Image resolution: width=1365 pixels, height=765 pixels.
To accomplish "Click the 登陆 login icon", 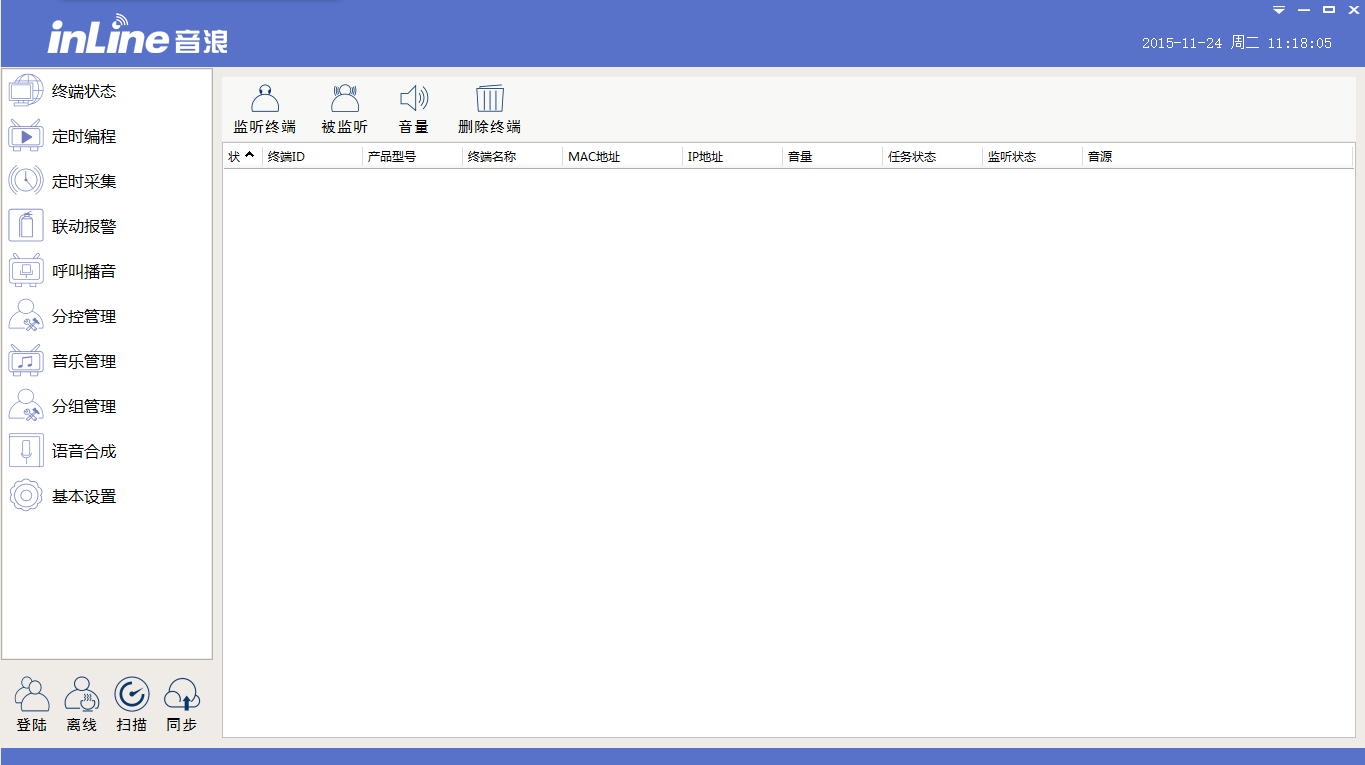I will coord(32,694).
